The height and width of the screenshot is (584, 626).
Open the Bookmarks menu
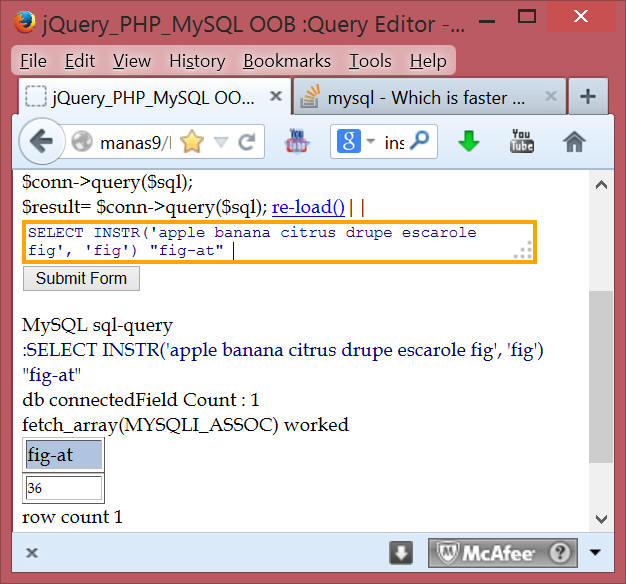(x=286, y=61)
